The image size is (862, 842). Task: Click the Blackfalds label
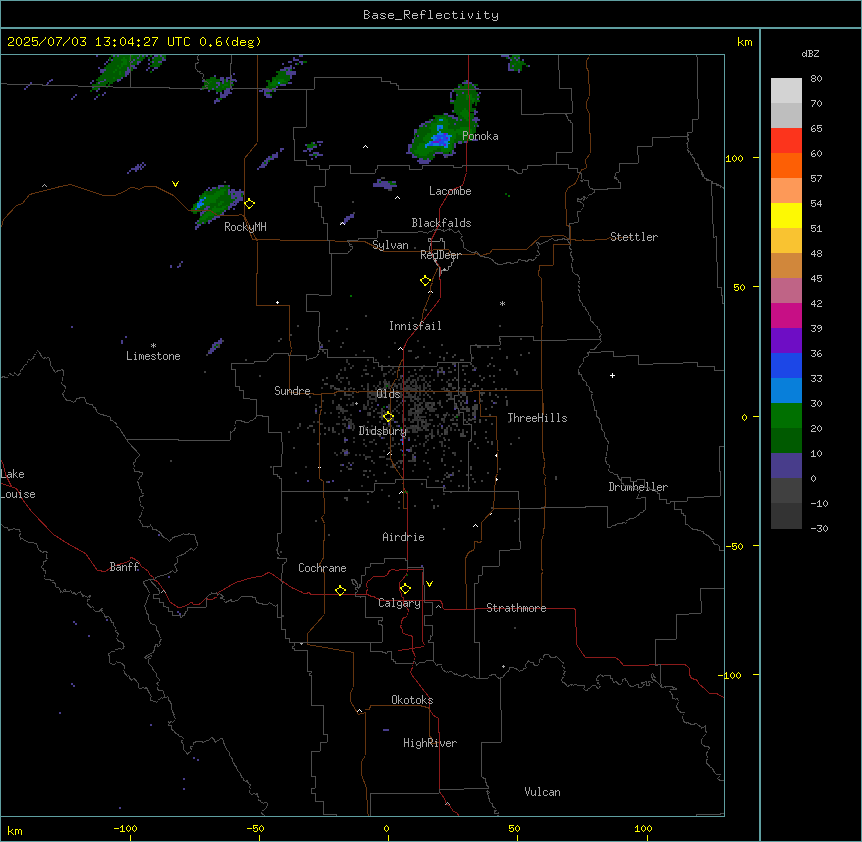click(441, 223)
